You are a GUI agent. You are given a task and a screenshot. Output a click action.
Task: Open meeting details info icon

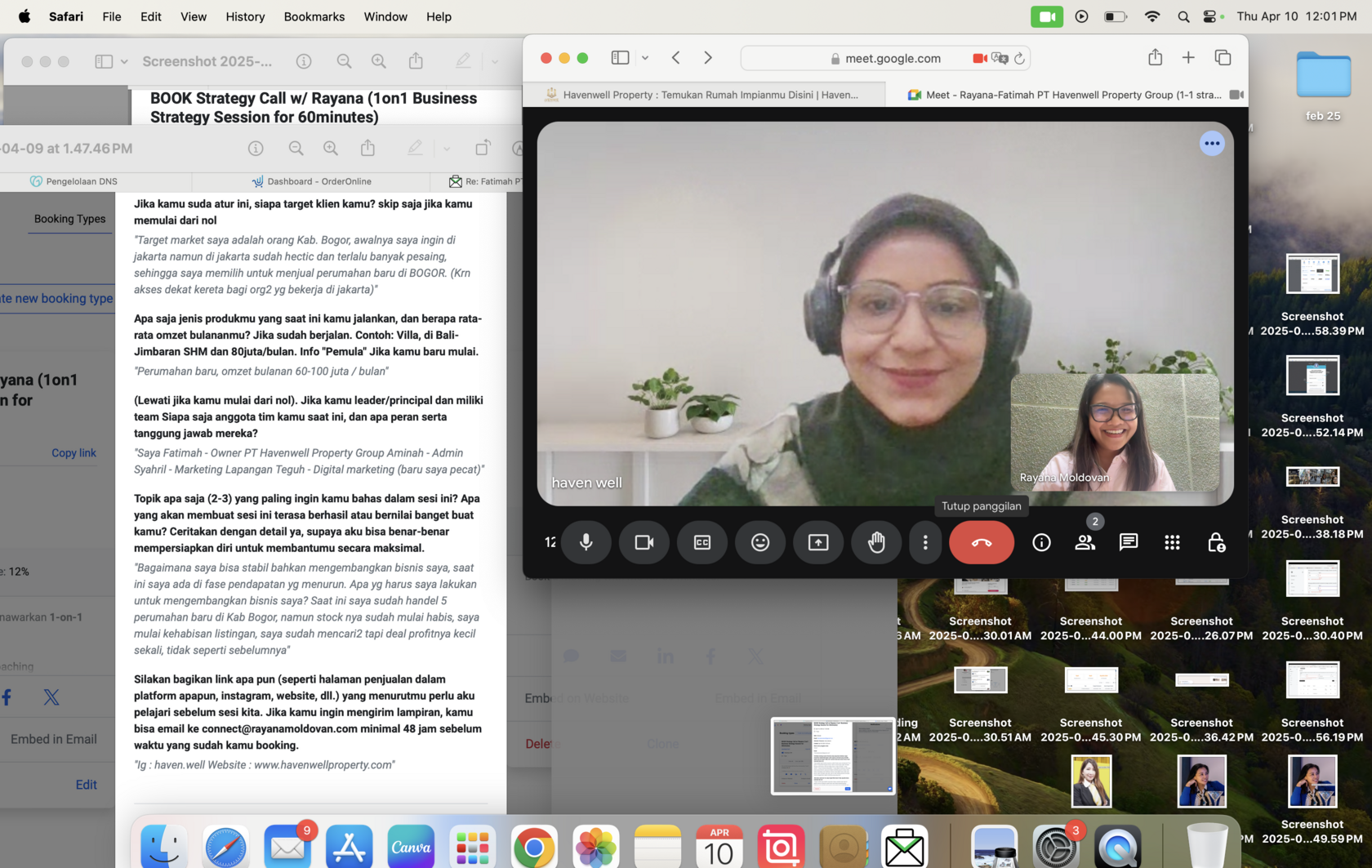[1041, 542]
